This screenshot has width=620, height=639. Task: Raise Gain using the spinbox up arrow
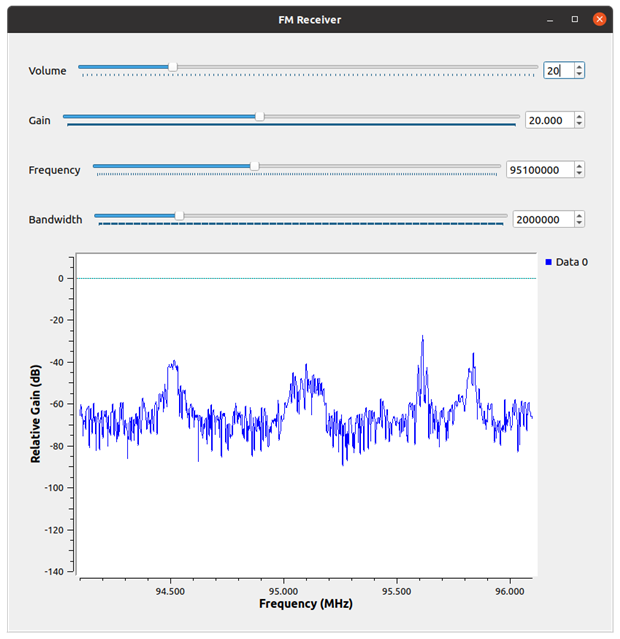tap(580, 116)
